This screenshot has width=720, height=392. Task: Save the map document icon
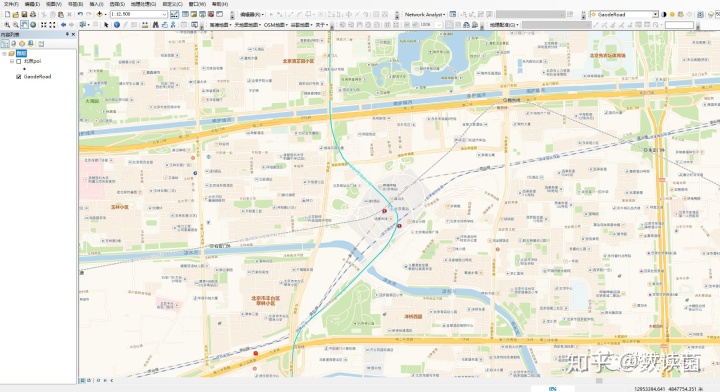point(24,14)
